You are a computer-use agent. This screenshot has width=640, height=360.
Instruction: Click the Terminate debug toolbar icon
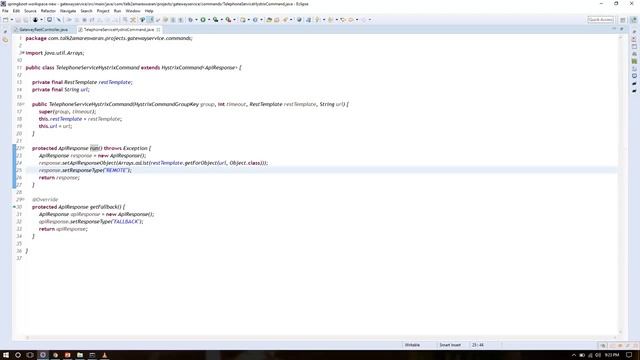[84, 20]
